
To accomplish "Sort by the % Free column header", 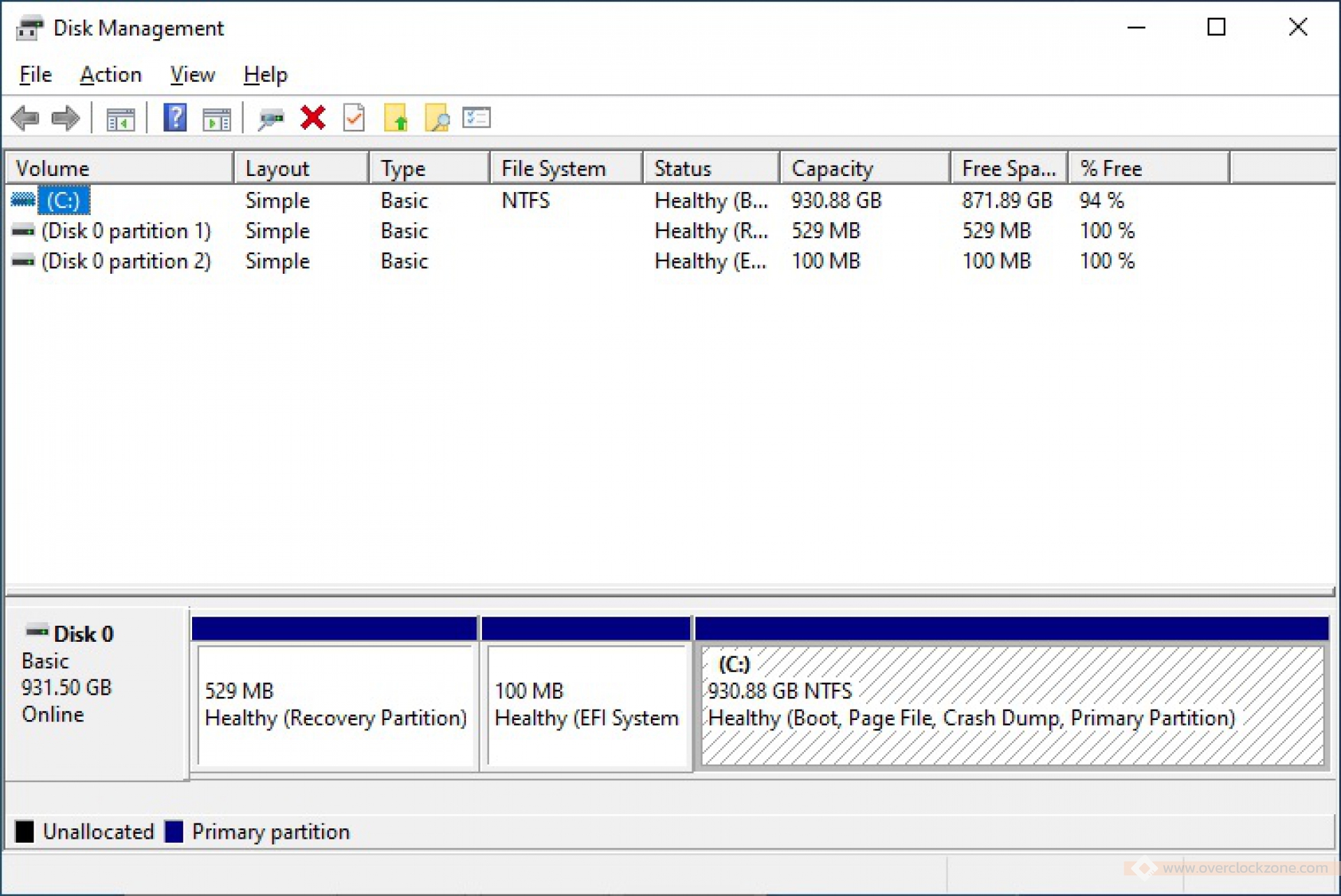I will pos(1149,168).
